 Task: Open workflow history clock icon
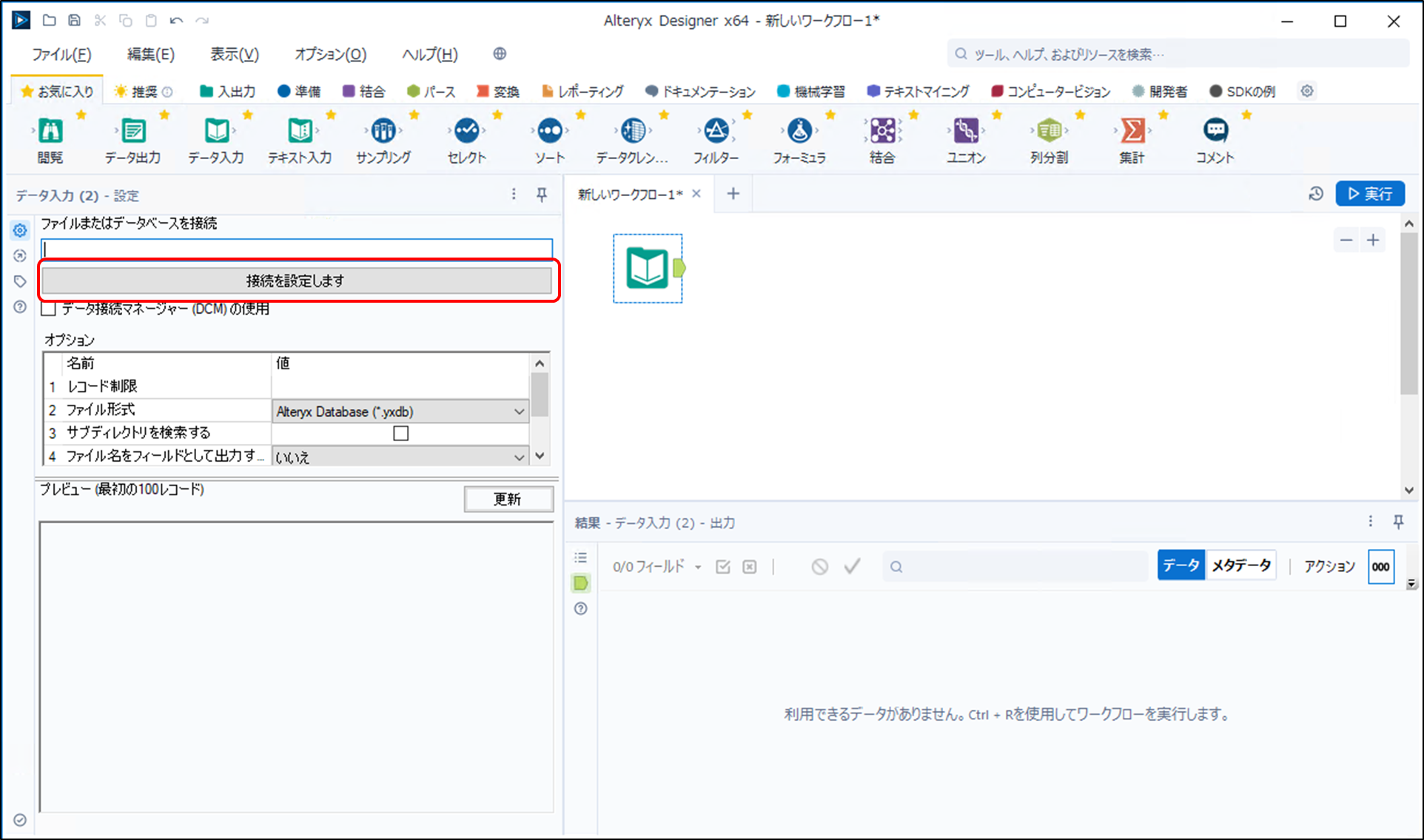pyautogui.click(x=1315, y=194)
